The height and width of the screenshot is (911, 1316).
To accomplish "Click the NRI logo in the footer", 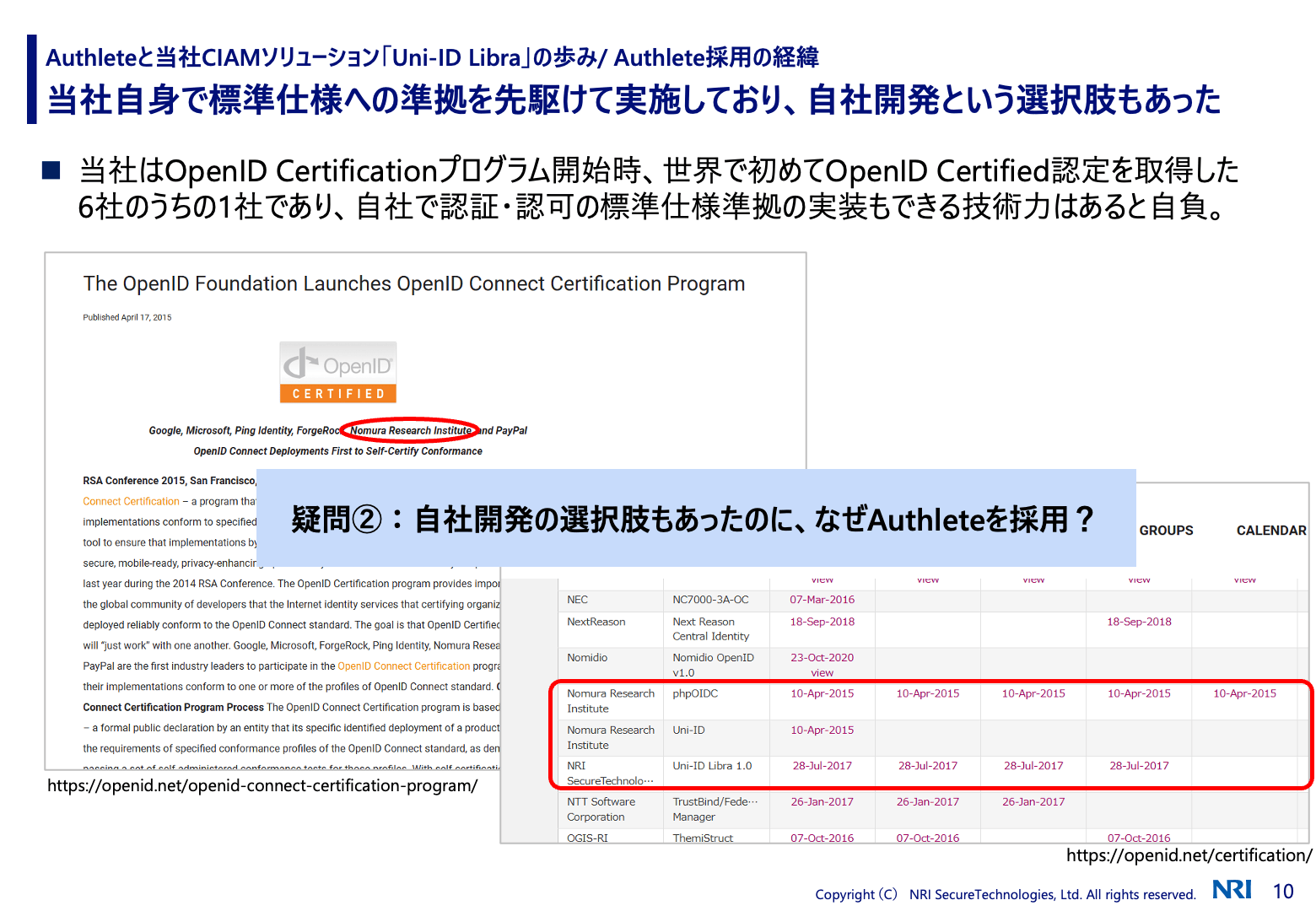I will click(1232, 889).
